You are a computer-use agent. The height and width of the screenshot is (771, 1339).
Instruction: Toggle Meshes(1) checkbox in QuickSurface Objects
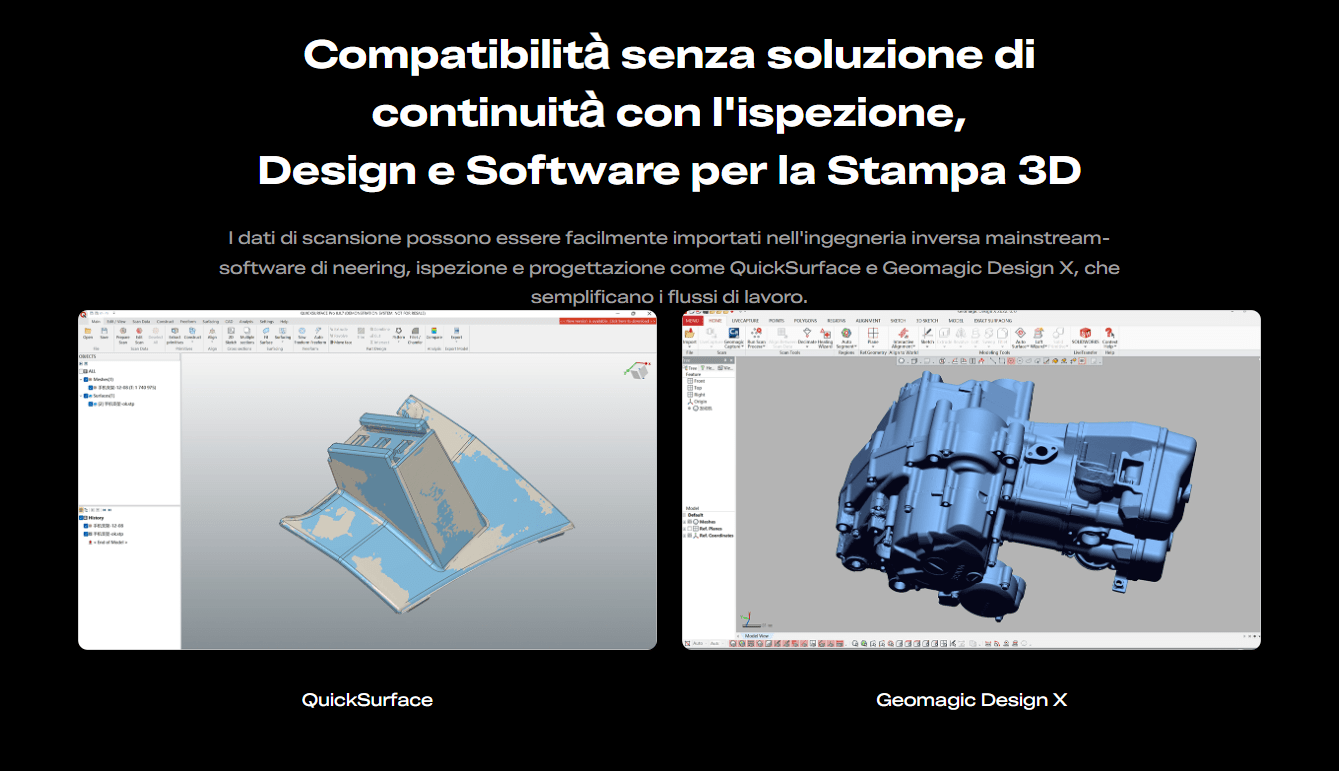(x=86, y=379)
